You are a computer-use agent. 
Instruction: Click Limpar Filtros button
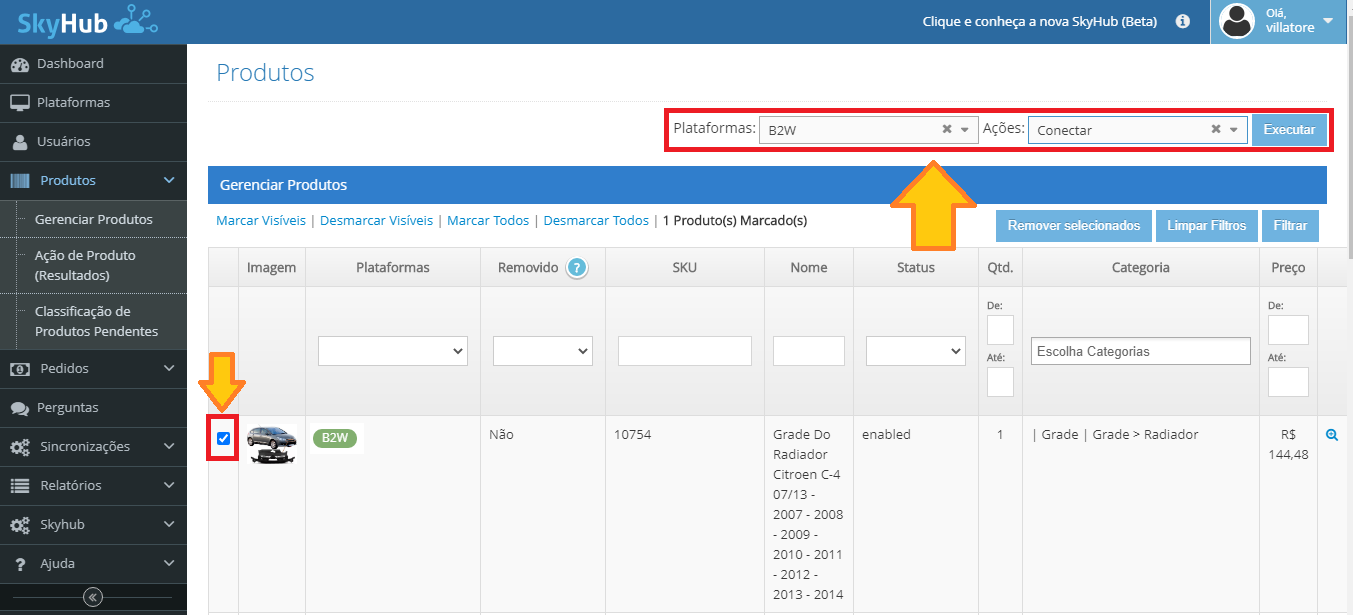tap(1206, 226)
